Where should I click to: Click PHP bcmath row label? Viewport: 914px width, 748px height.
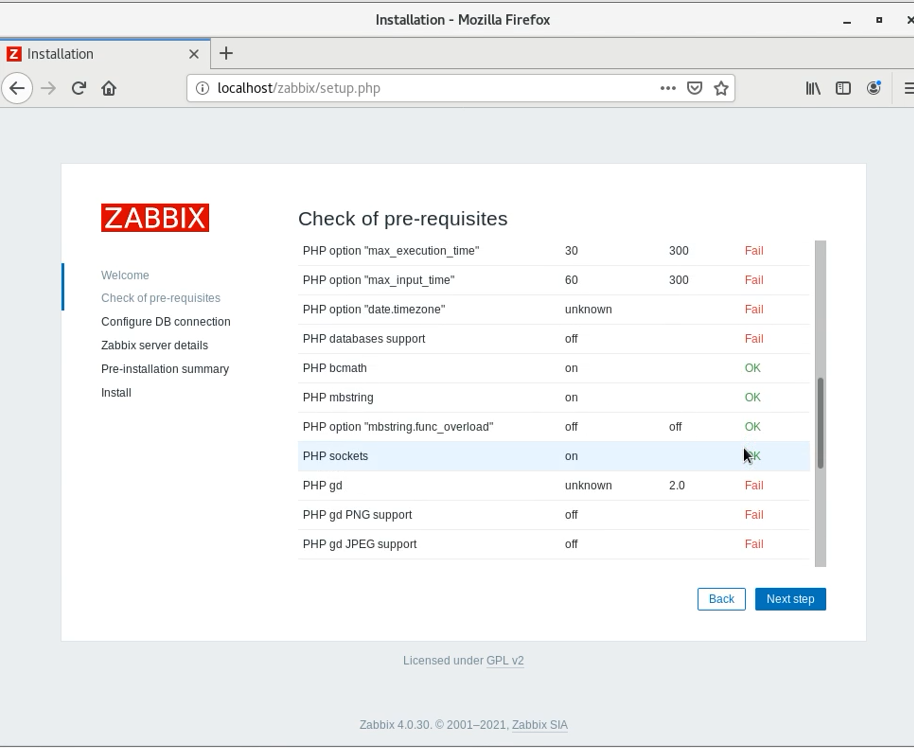point(335,368)
